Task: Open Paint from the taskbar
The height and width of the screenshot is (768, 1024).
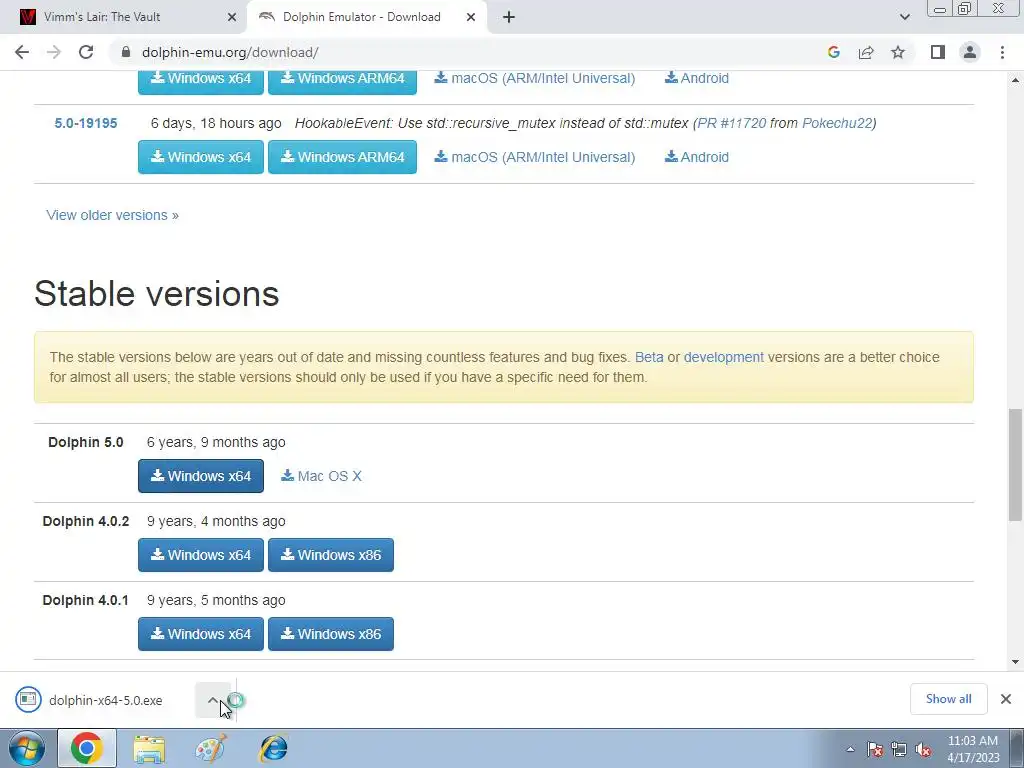Action: [x=211, y=748]
